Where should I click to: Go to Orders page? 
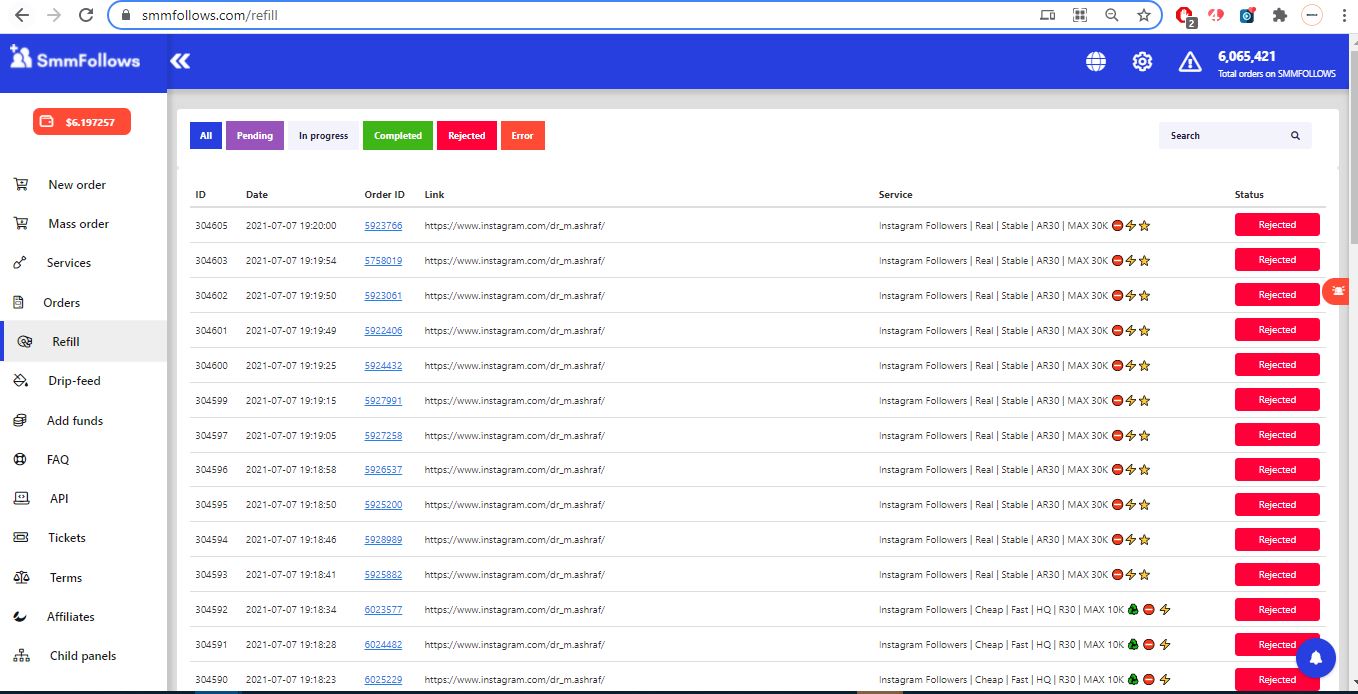tap(62, 303)
